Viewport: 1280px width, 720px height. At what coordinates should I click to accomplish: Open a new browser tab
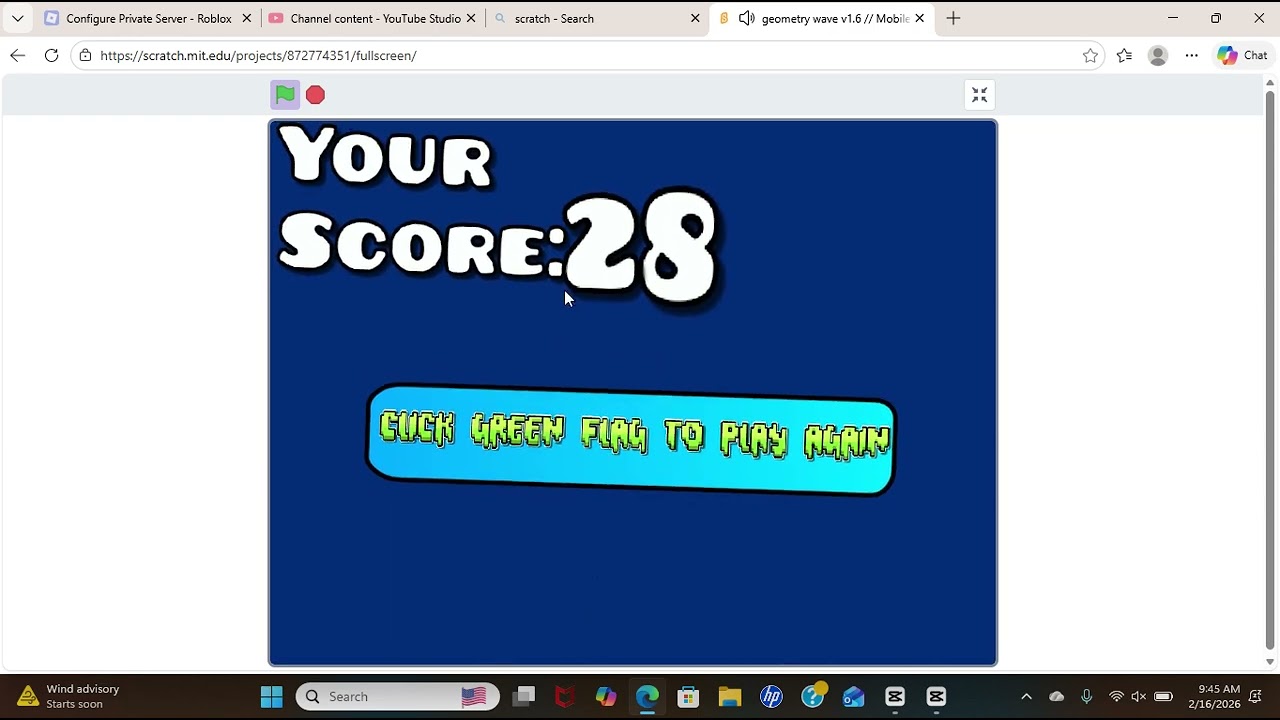click(953, 18)
